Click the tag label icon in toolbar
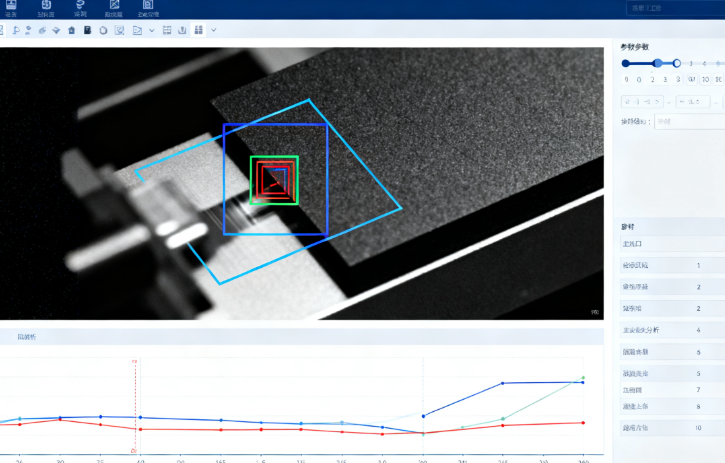The image size is (725, 463). (x=136, y=30)
